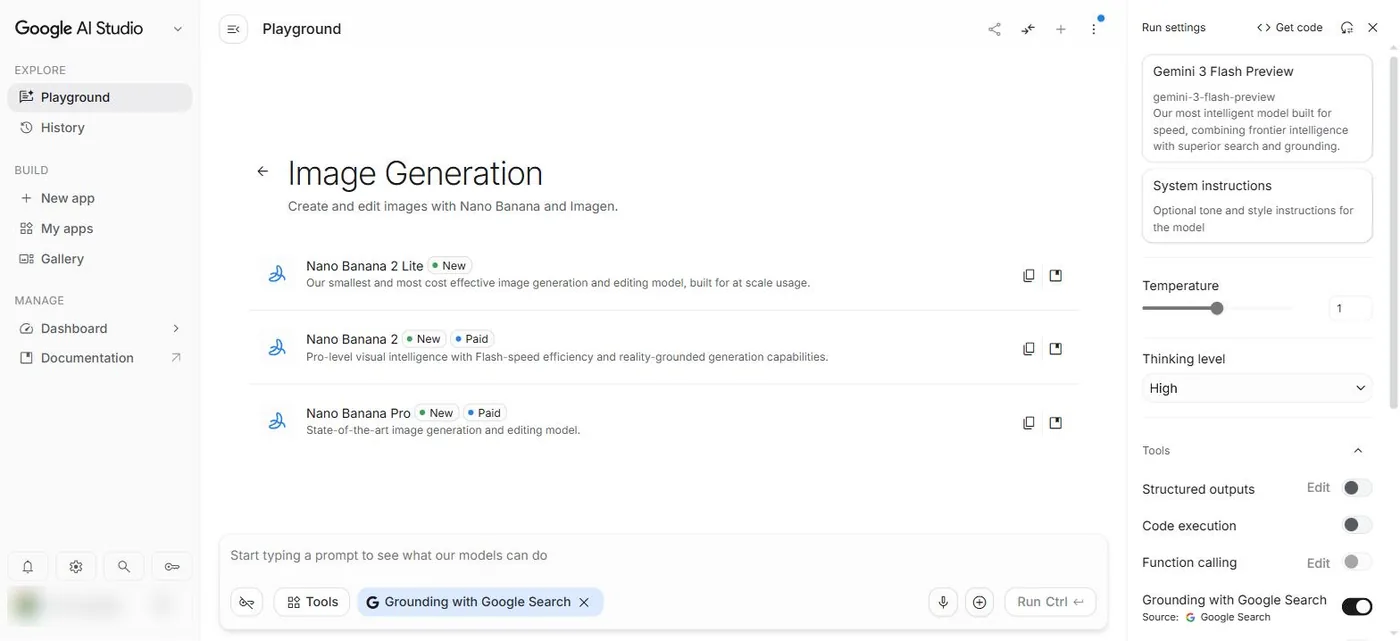The height and width of the screenshot is (641, 1400).
Task: Click the sidebar collapse icon beside Playground title
Action: (x=233, y=29)
